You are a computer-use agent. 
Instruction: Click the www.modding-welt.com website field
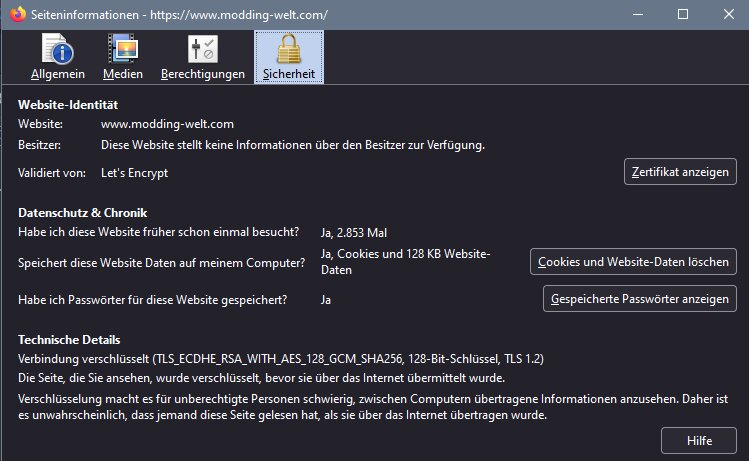[x=167, y=124]
